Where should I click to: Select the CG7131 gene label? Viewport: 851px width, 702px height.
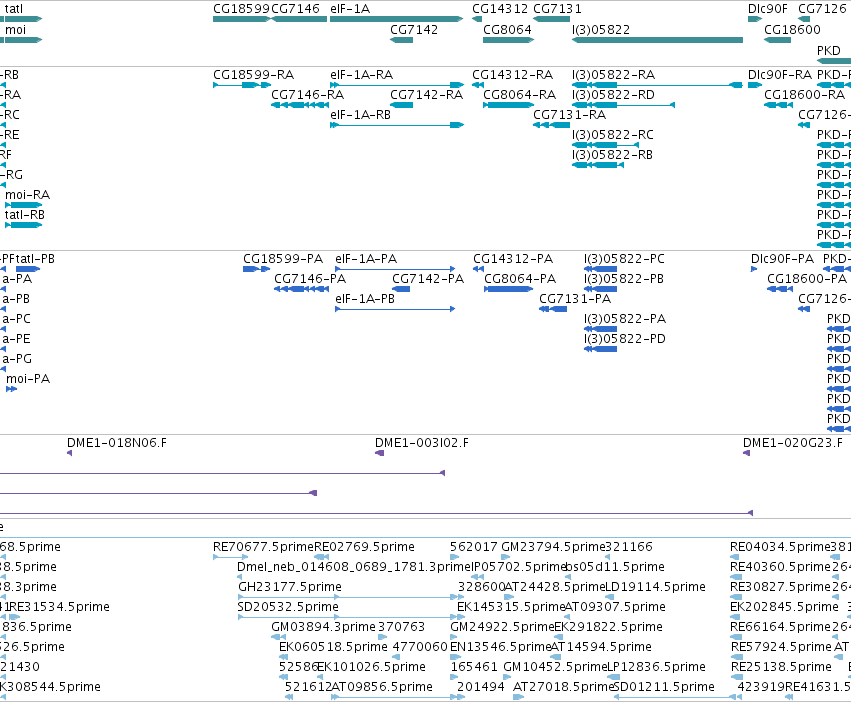coord(557,9)
